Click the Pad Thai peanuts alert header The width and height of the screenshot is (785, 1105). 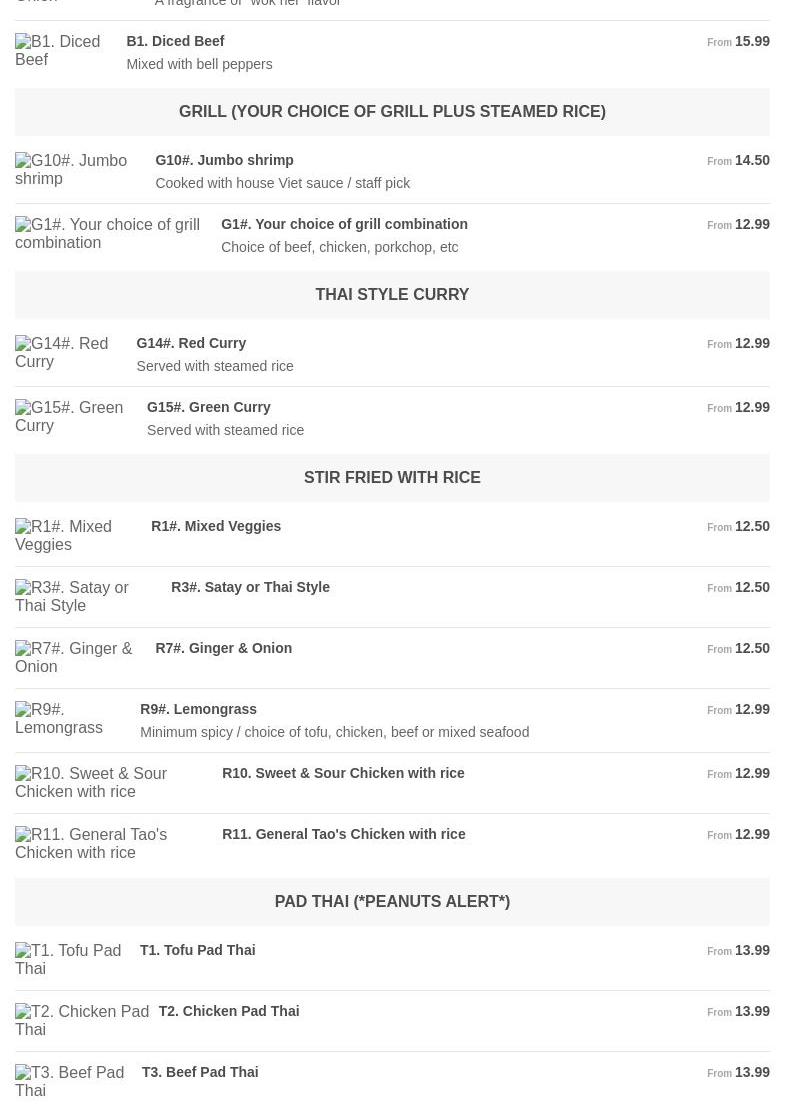(392, 902)
